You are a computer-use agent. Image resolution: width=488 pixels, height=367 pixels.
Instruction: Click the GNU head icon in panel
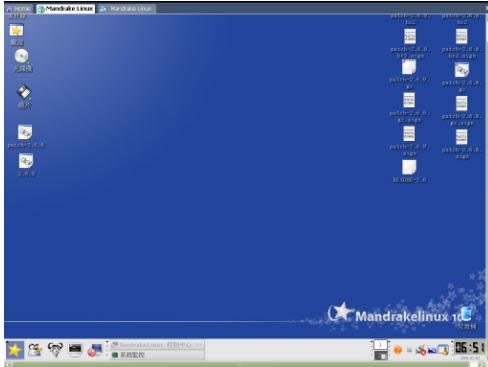(55, 349)
